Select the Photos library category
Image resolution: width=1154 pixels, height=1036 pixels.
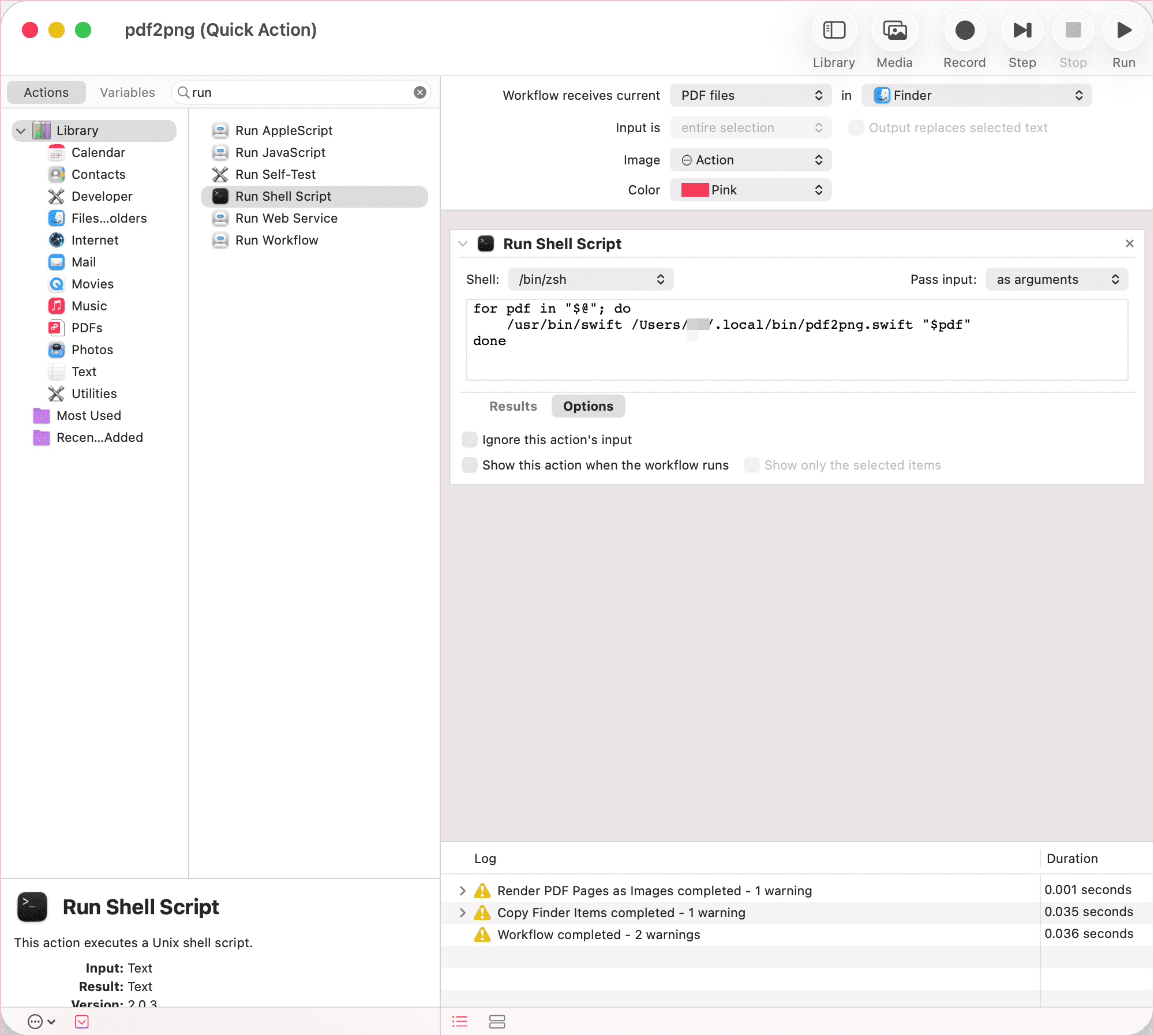click(x=92, y=350)
